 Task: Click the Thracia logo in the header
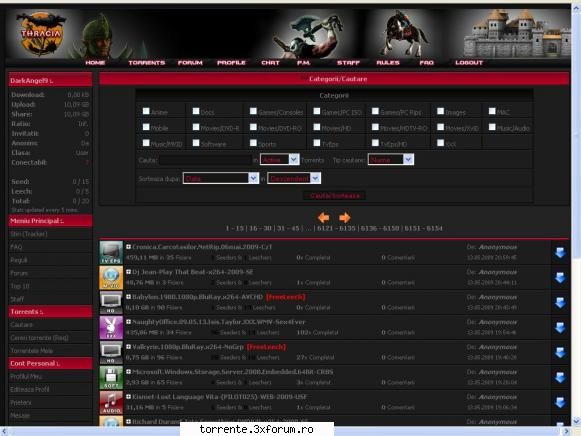[40, 33]
